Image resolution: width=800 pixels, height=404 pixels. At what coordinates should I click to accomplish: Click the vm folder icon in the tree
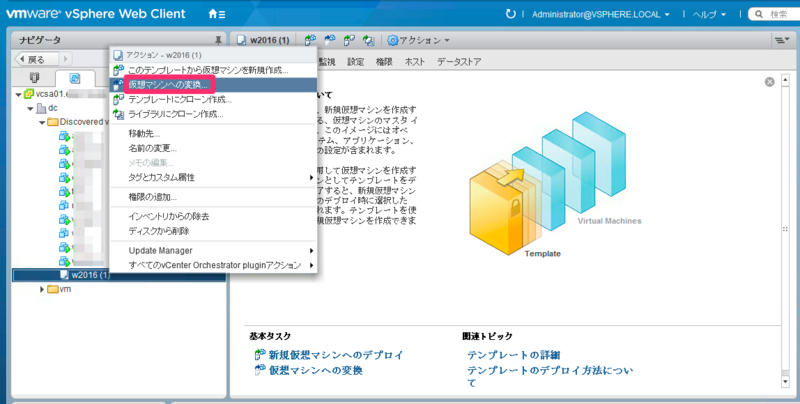coord(53,289)
